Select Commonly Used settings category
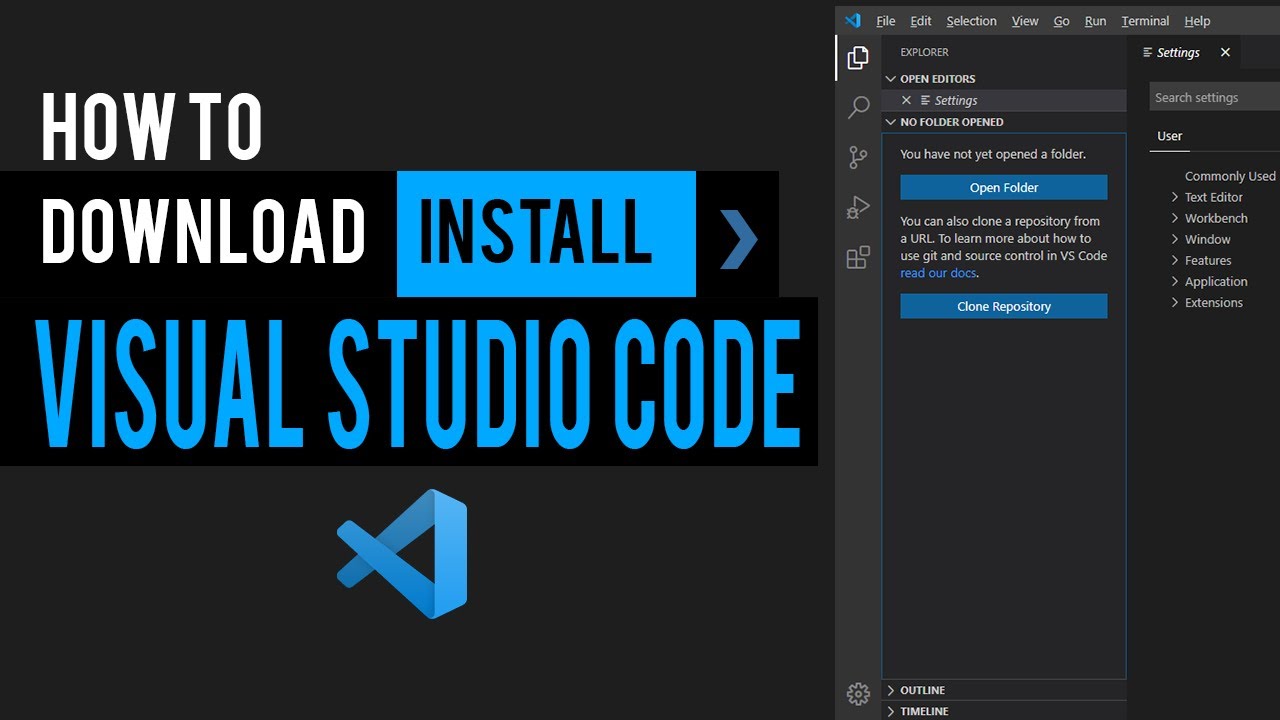The height and width of the screenshot is (720, 1280). pyautogui.click(x=1230, y=176)
